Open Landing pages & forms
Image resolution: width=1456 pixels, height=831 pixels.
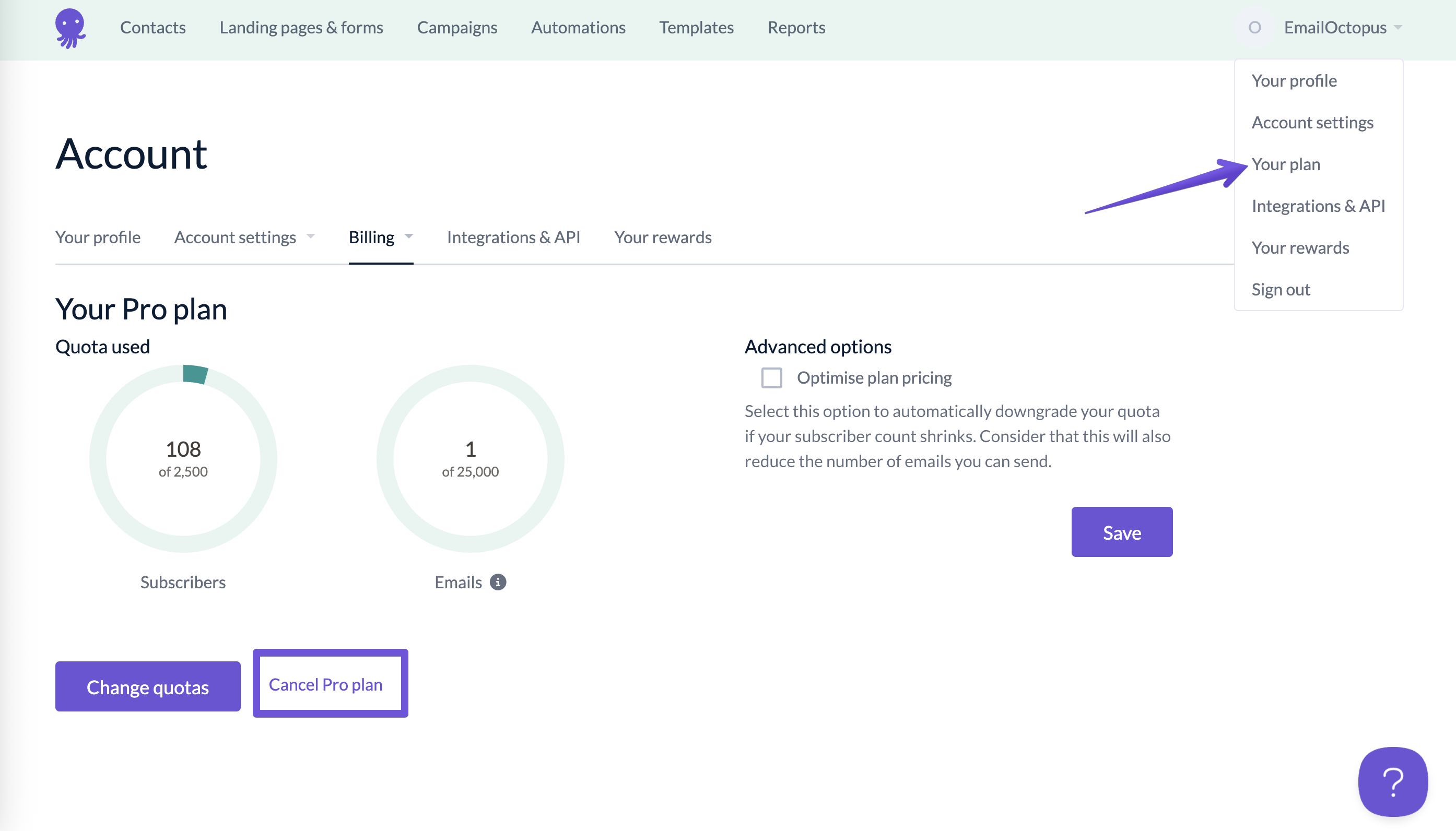pyautogui.click(x=301, y=27)
